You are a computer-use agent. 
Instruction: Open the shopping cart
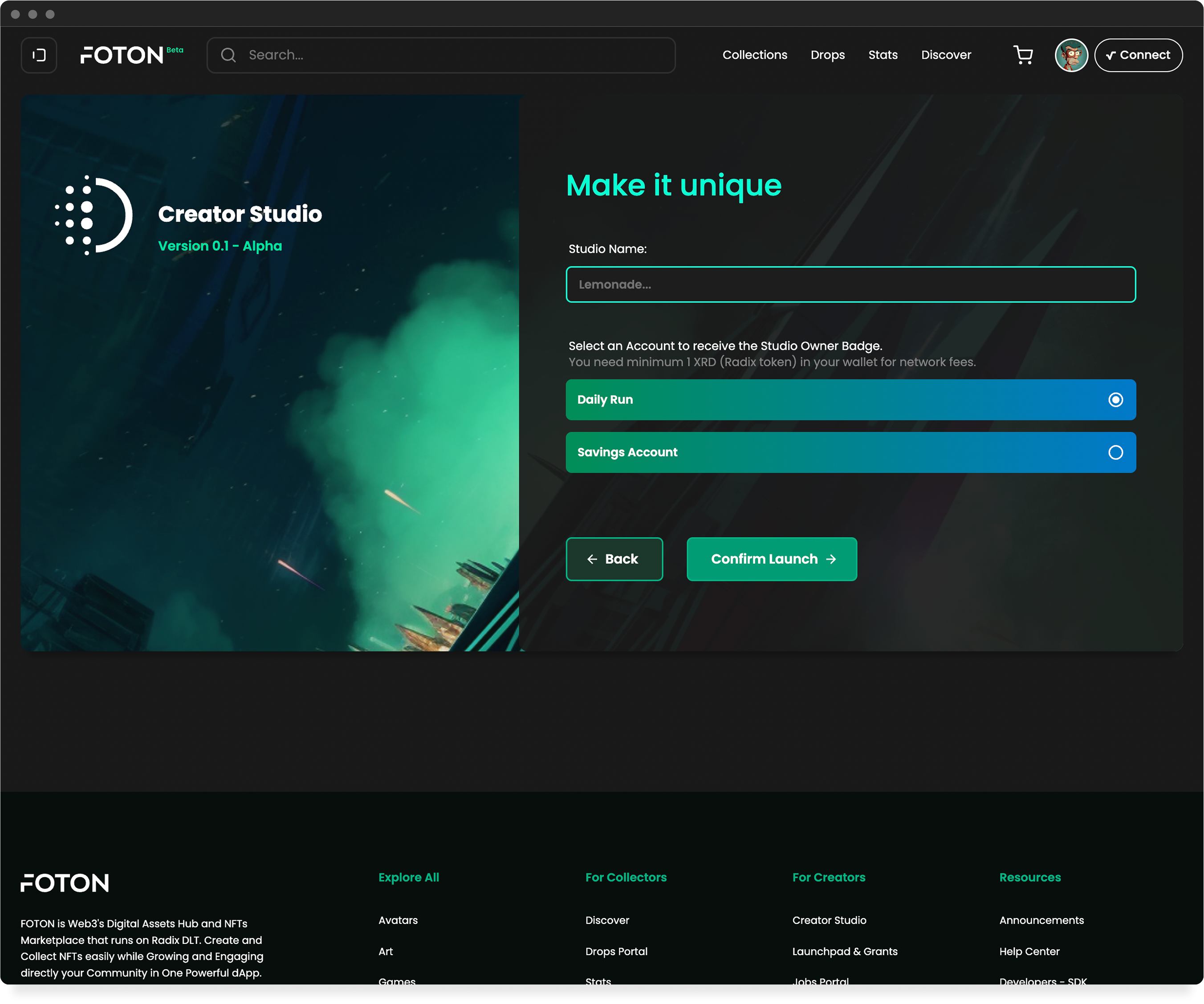(x=1023, y=55)
